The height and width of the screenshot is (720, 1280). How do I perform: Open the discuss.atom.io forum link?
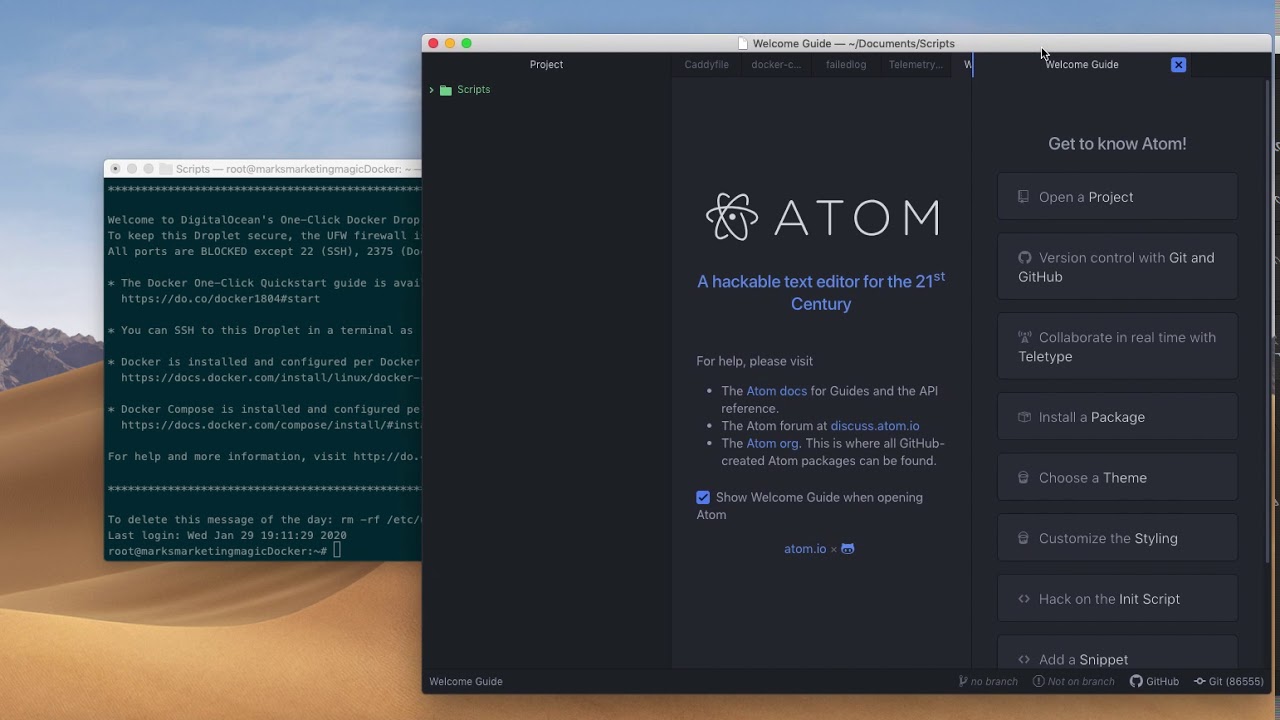click(x=874, y=426)
